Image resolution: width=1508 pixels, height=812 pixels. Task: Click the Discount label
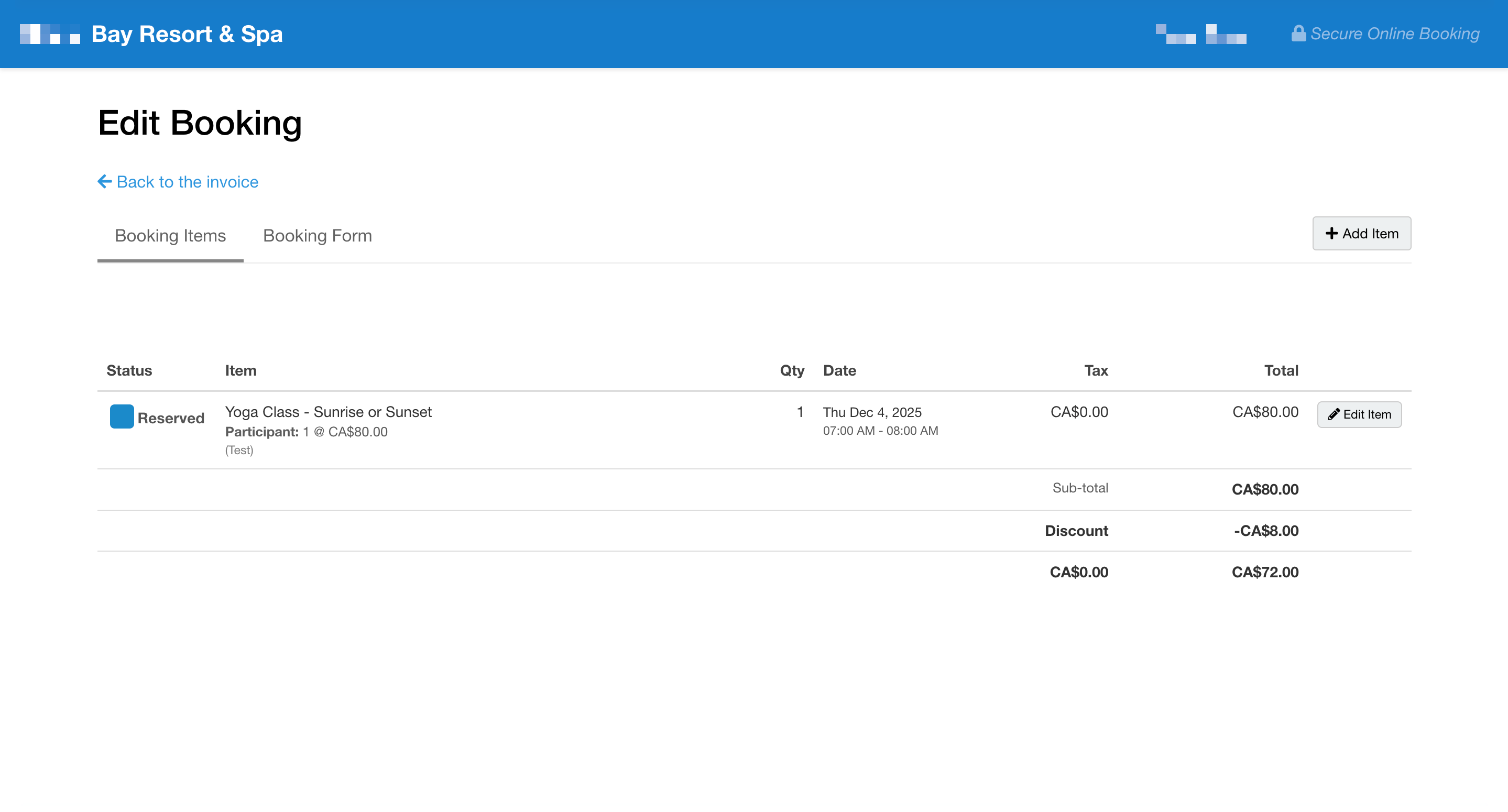click(x=1076, y=530)
